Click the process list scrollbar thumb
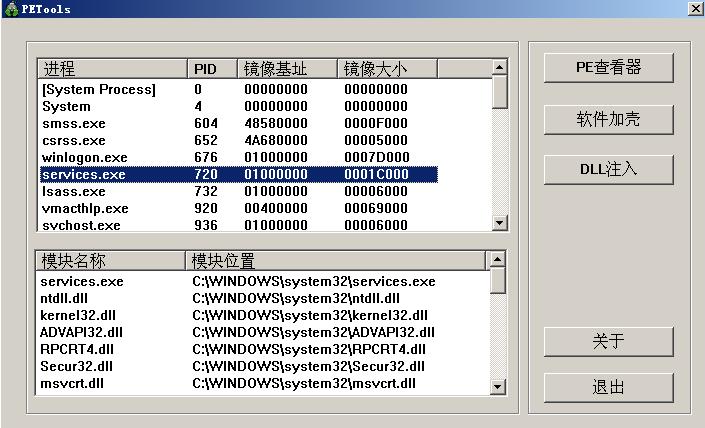Viewport: 705px width, 428px height. point(500,92)
